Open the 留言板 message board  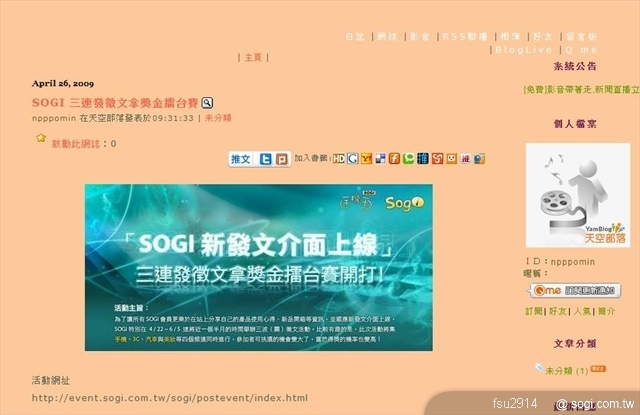click(582, 37)
